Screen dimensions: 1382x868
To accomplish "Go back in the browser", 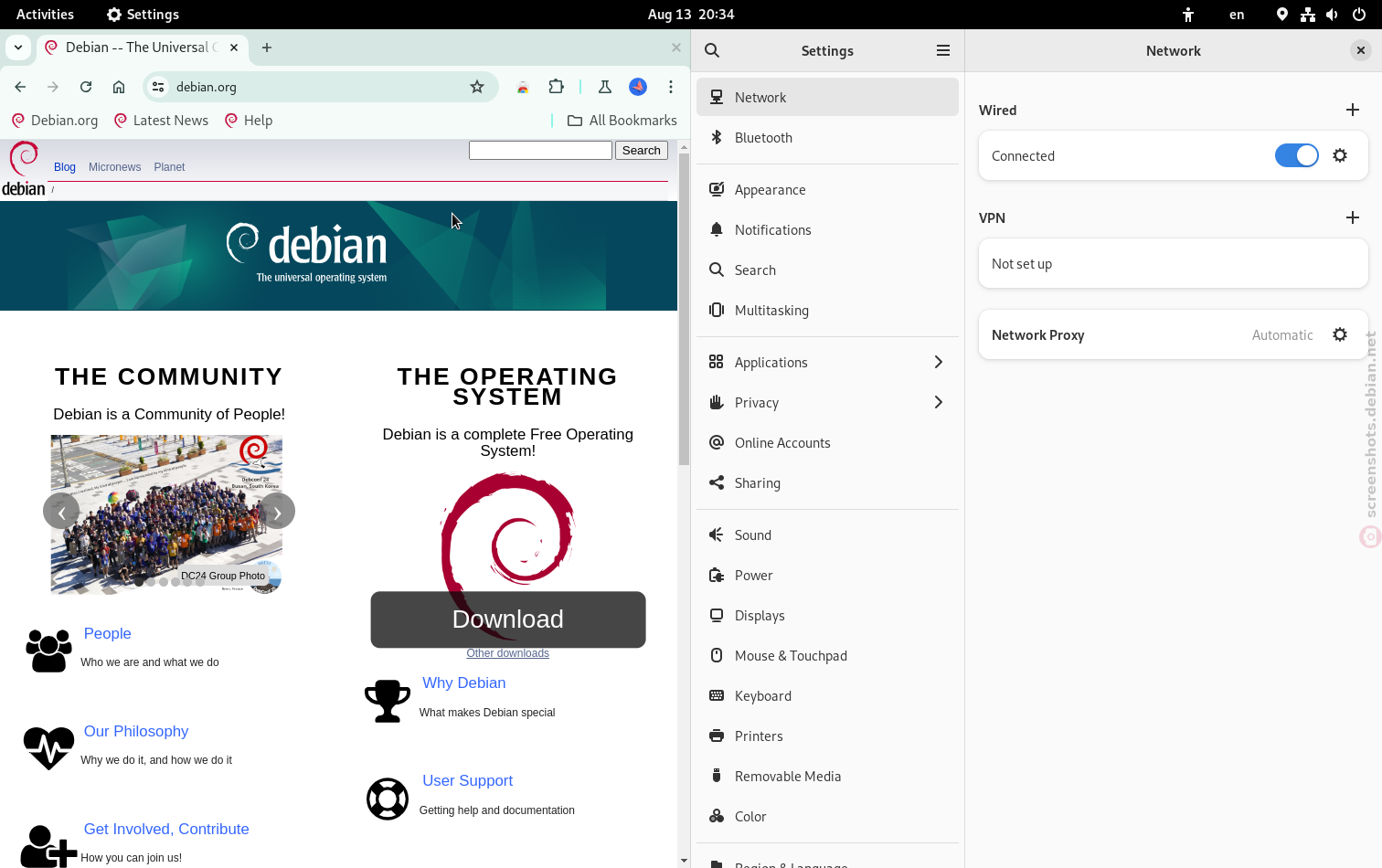I will [x=20, y=87].
